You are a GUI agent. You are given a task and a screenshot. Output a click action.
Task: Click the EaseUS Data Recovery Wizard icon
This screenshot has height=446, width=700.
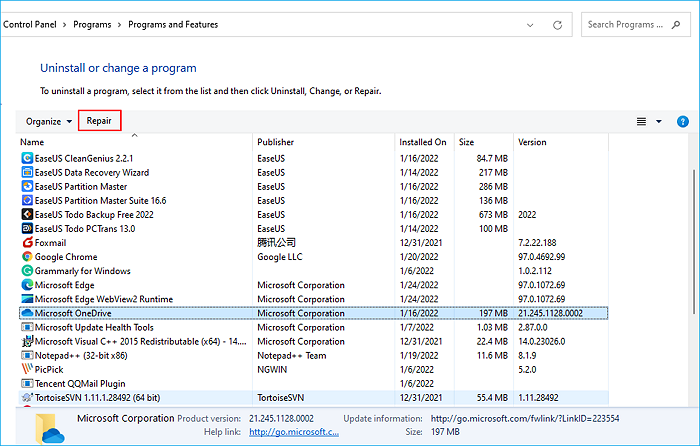pyautogui.click(x=27, y=172)
